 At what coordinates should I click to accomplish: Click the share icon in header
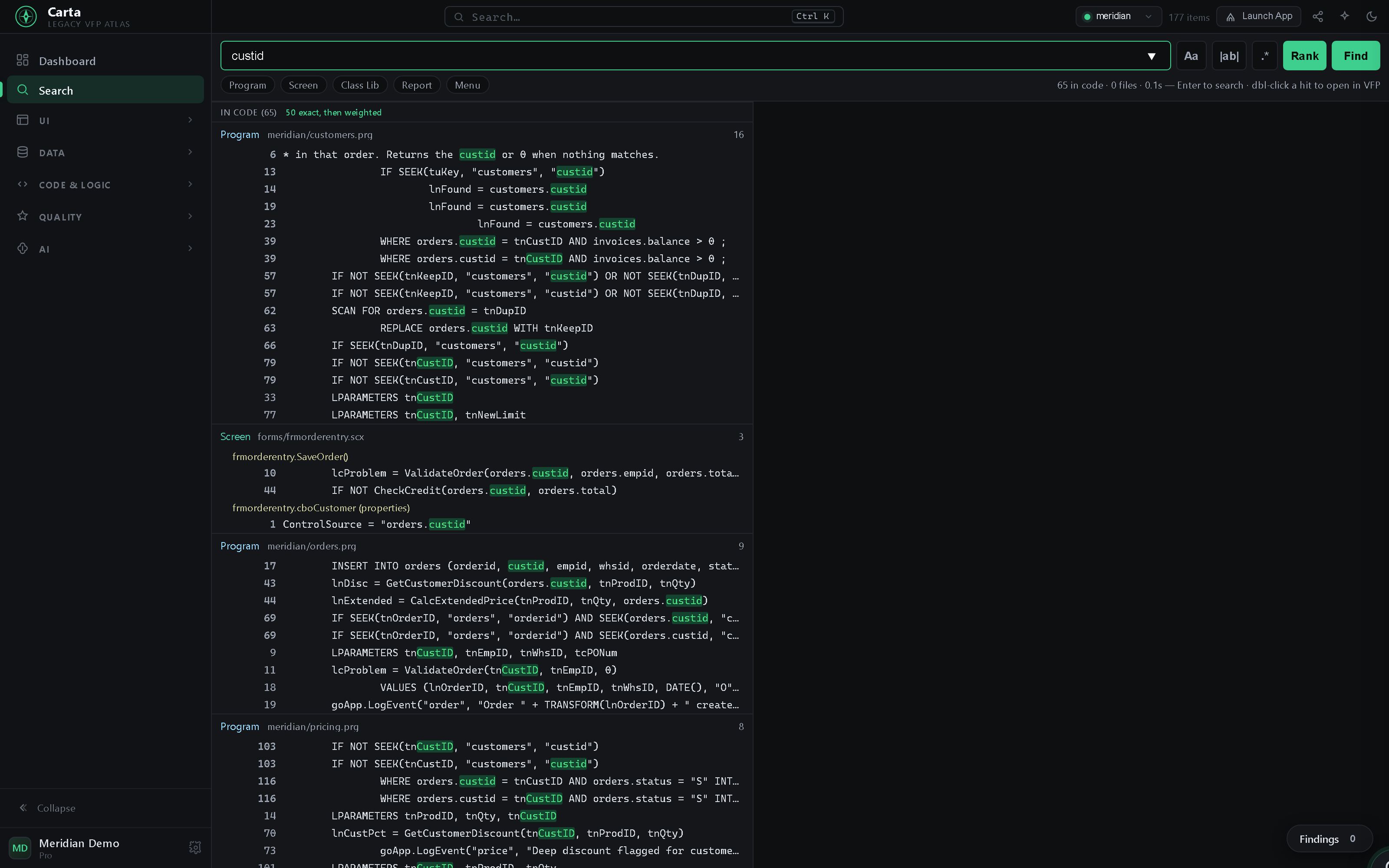pos(1318,16)
